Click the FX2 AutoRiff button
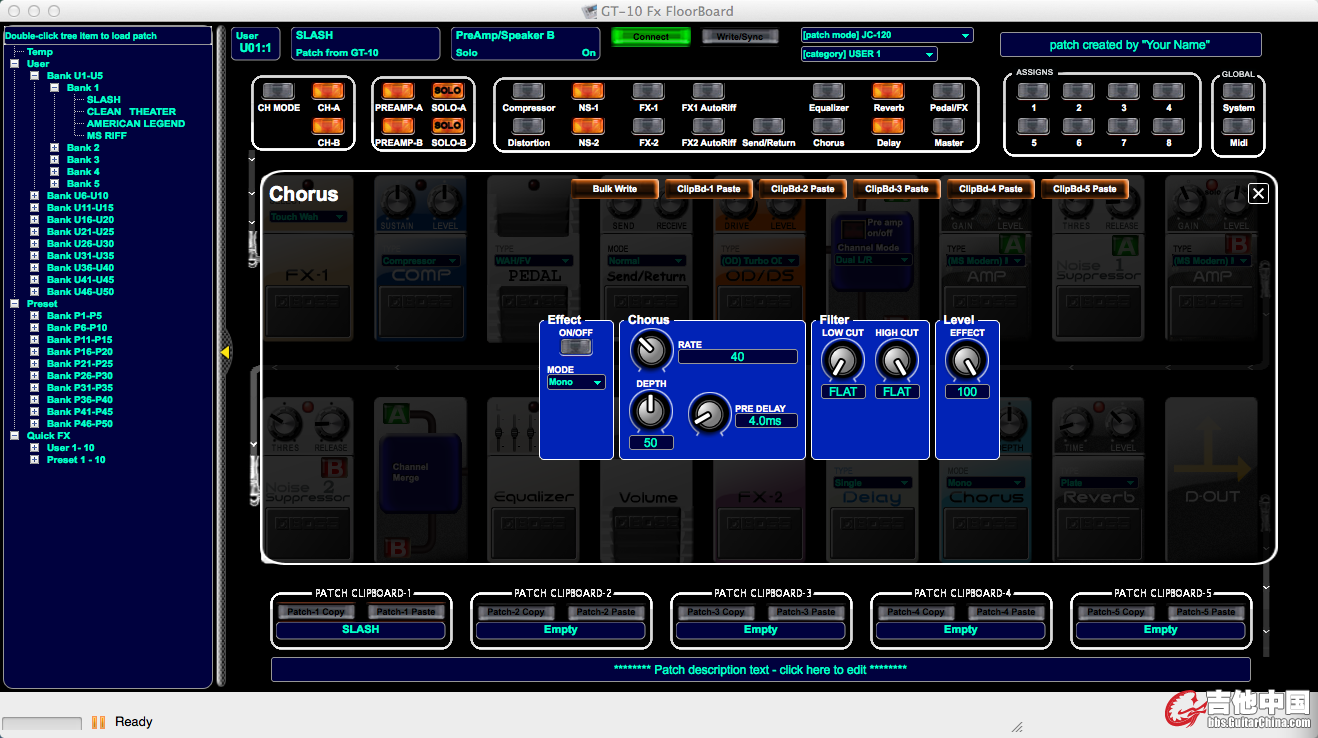The image size is (1318, 738). [x=708, y=126]
